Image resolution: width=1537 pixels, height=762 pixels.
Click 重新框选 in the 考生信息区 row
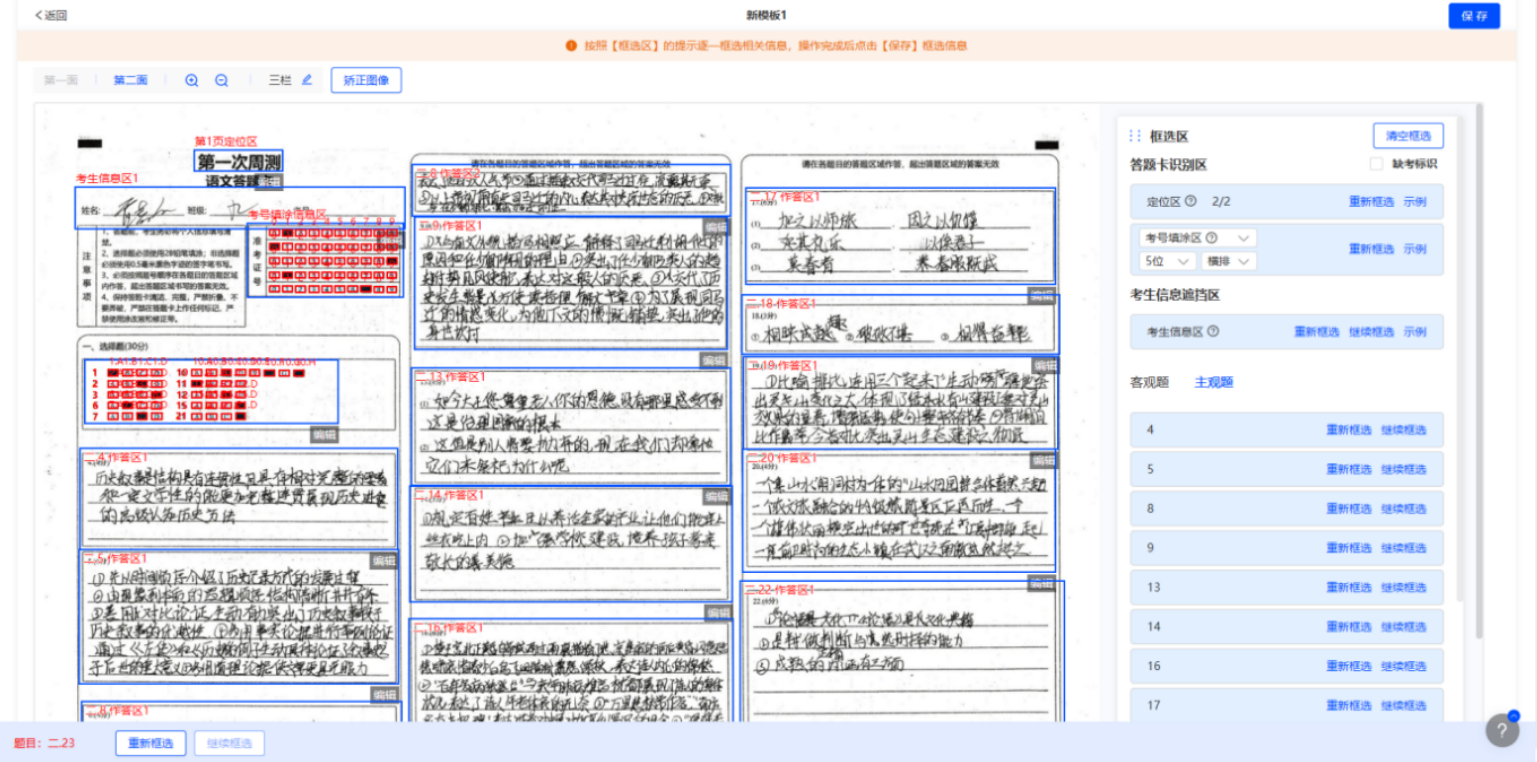click(x=1316, y=332)
